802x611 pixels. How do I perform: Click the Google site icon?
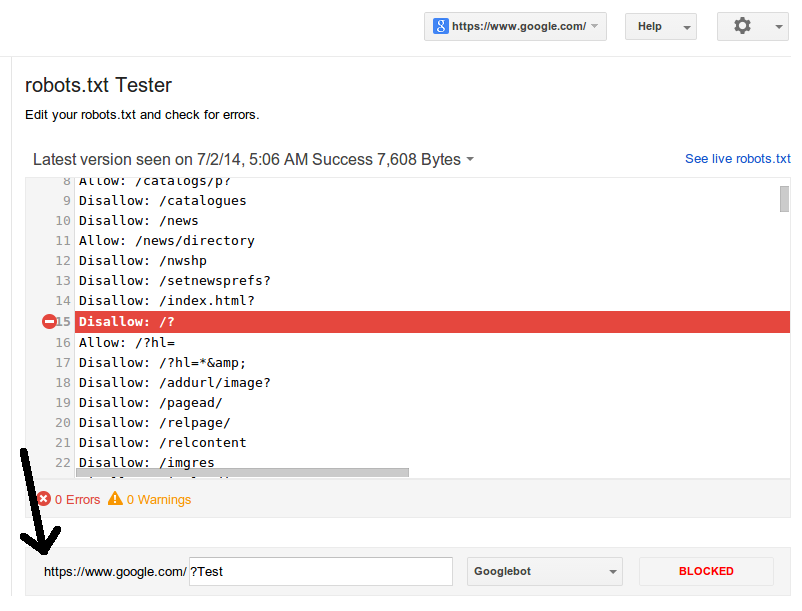click(440, 26)
